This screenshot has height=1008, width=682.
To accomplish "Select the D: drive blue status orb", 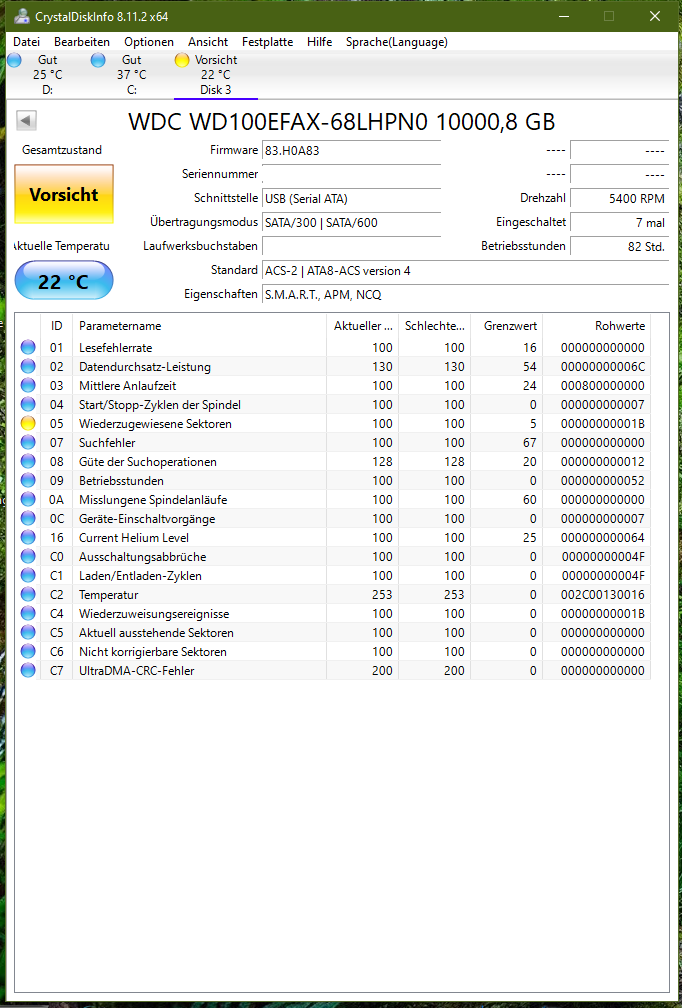I will [x=14, y=60].
